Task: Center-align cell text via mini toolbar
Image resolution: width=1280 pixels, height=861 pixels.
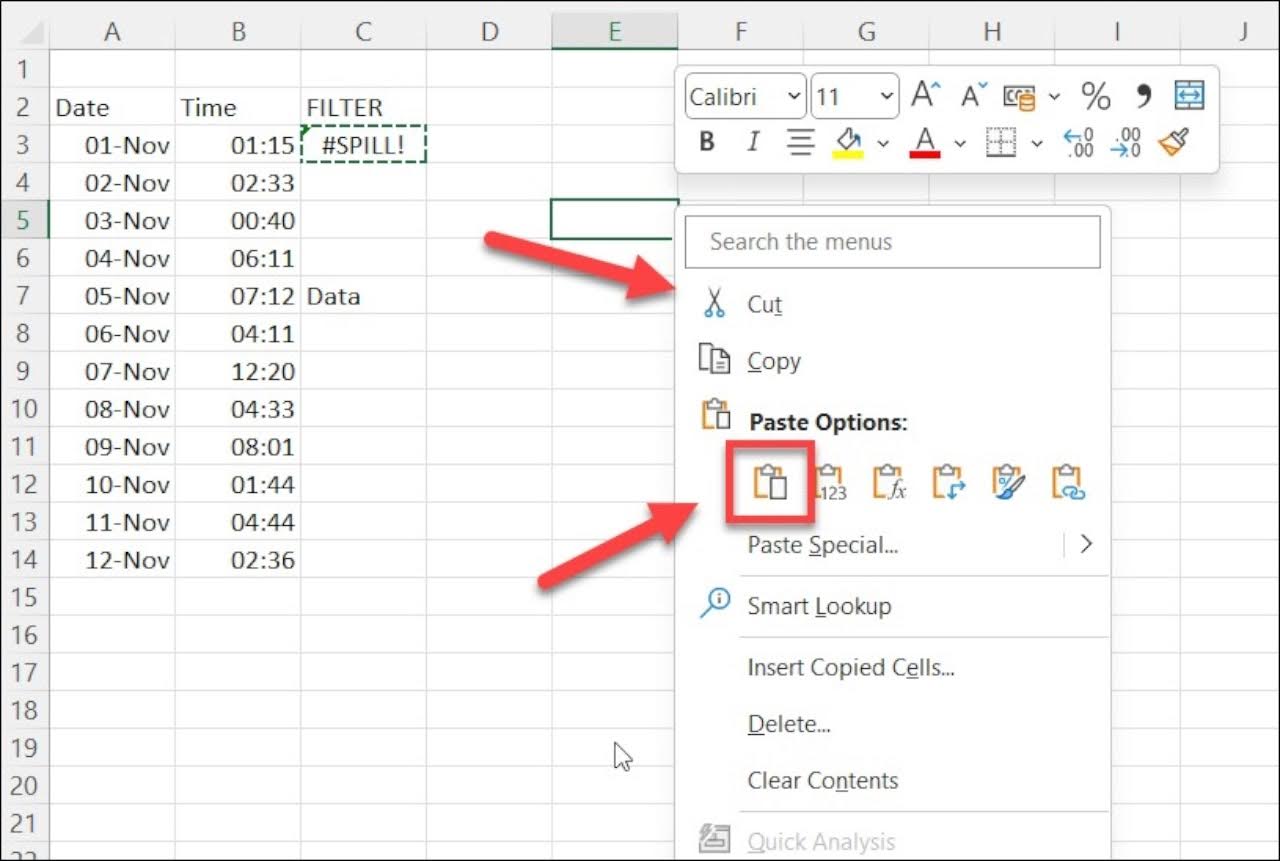Action: (x=800, y=143)
